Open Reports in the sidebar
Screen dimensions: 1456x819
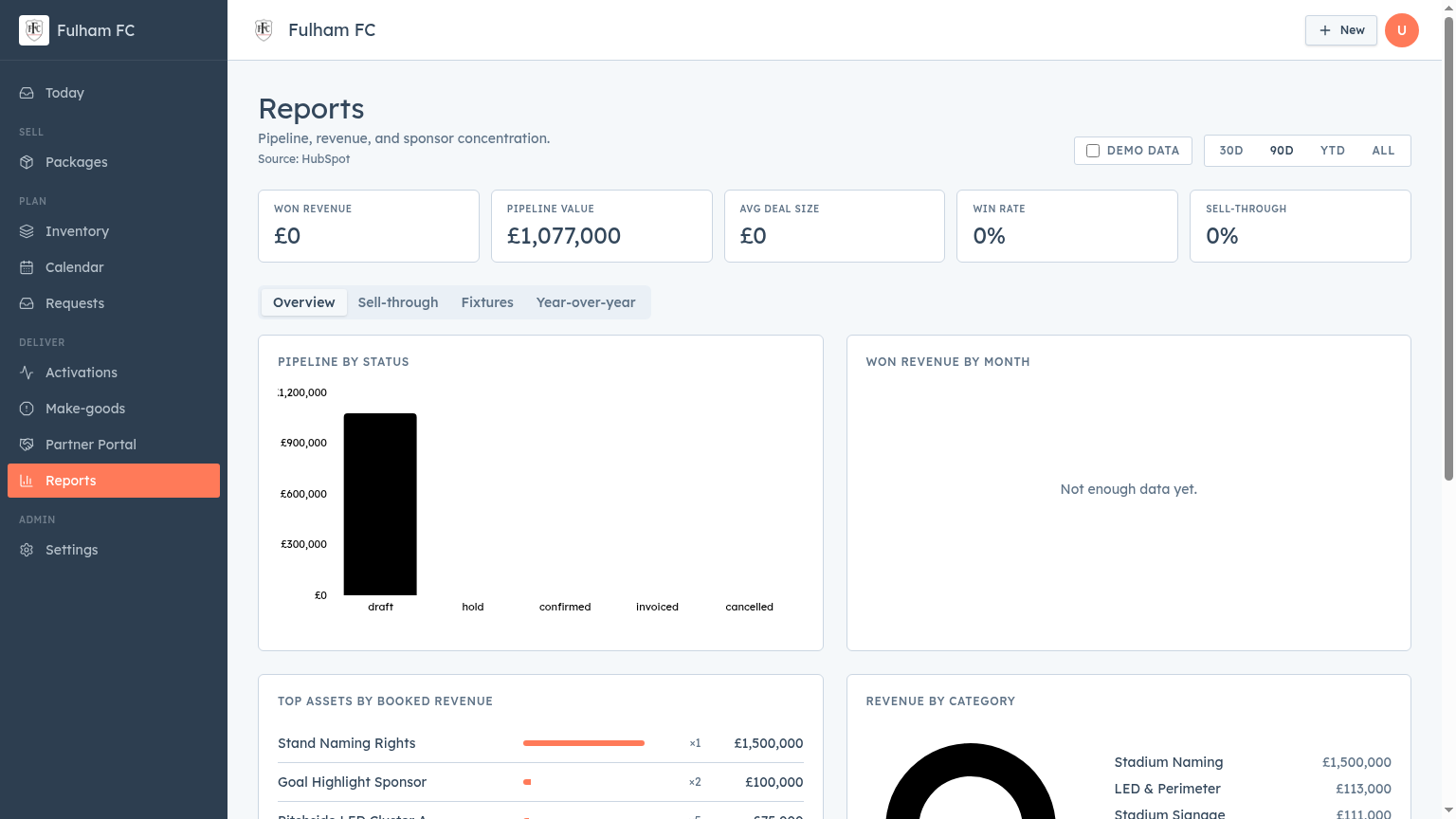114,481
